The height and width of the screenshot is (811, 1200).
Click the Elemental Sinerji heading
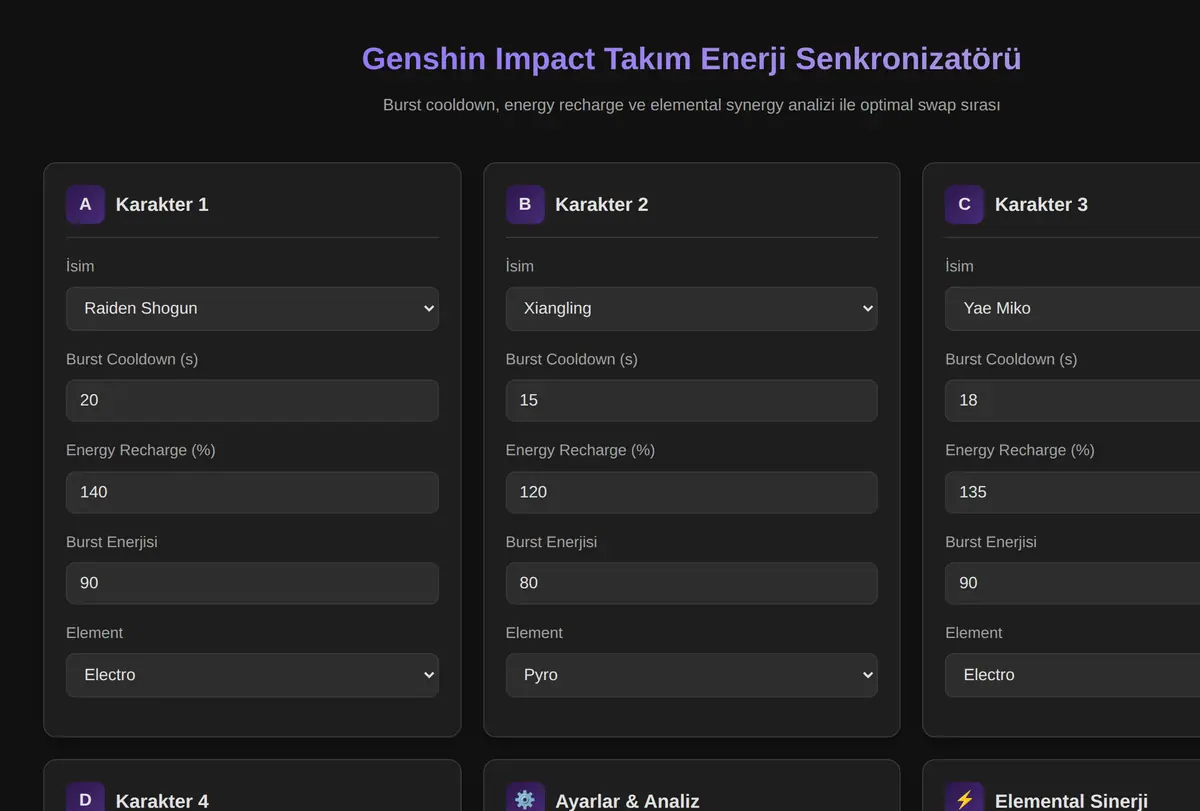pos(1071,801)
